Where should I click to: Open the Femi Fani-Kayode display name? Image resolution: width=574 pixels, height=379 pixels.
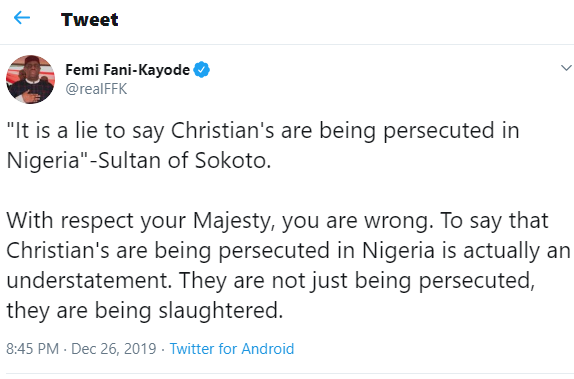(127, 70)
